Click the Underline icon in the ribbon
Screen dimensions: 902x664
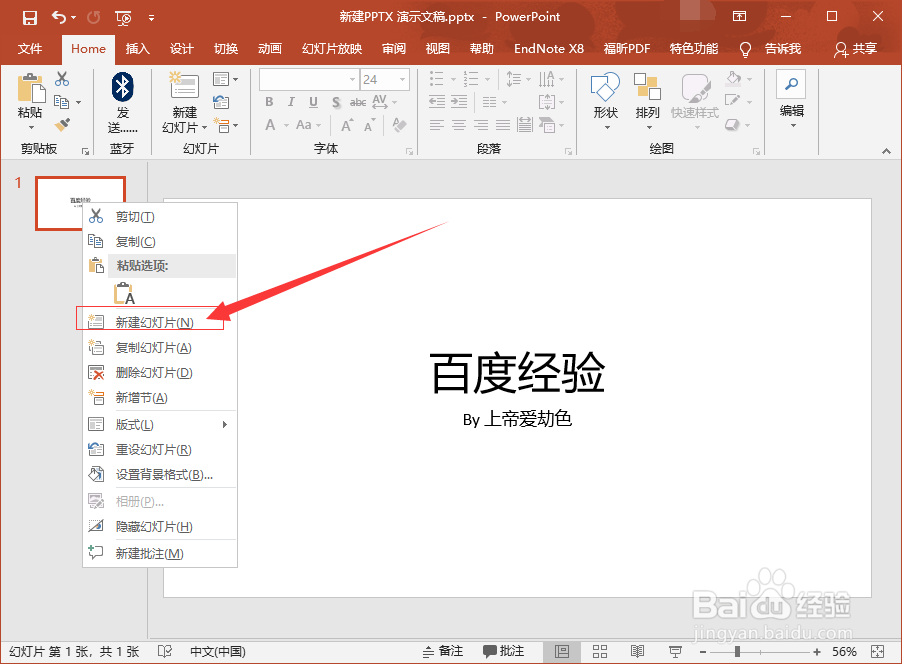313,102
